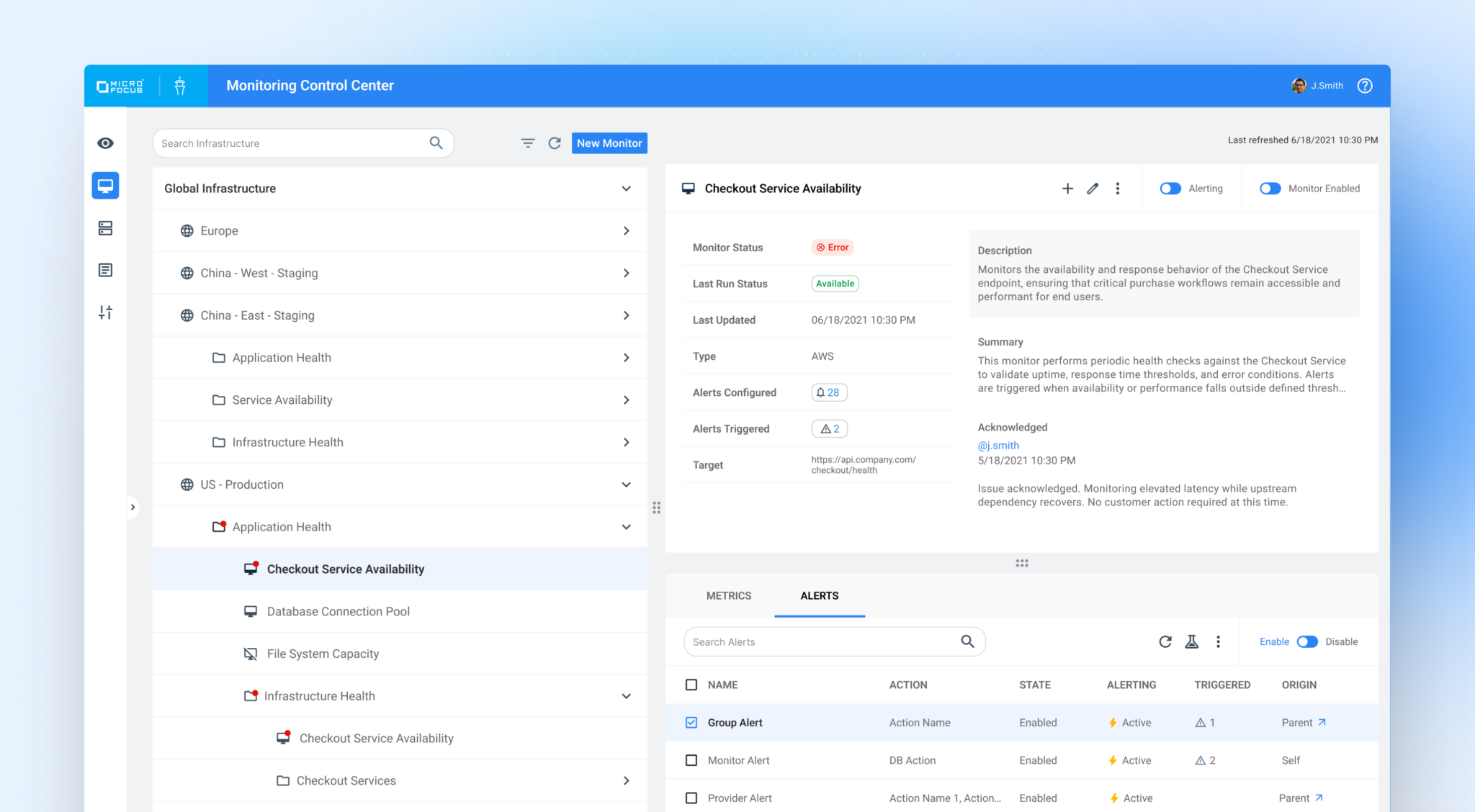Select Database Connection Pool monitor

click(339, 611)
